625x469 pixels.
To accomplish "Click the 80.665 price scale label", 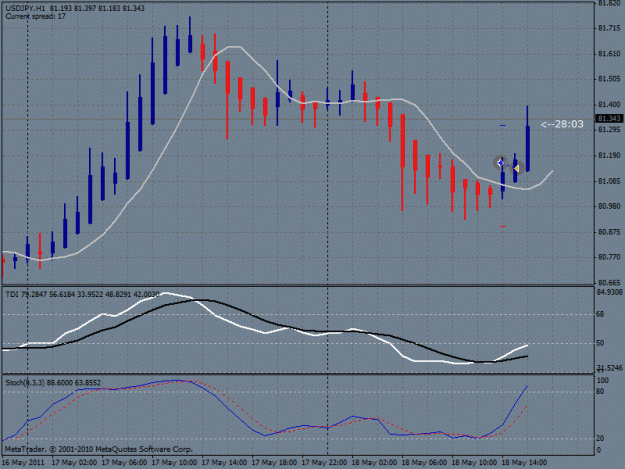I will pyautogui.click(x=609, y=283).
